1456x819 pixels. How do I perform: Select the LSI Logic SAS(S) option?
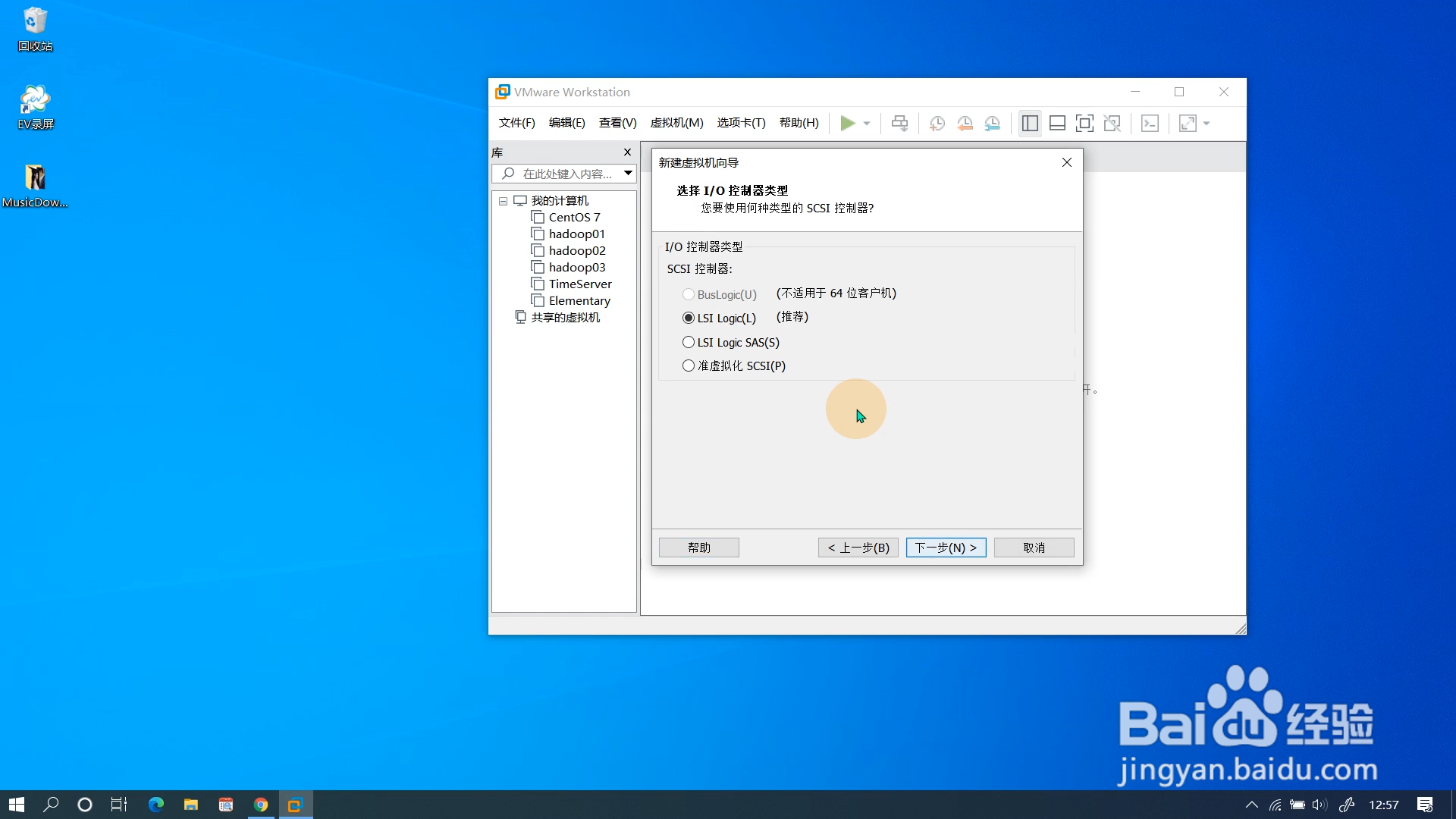click(x=689, y=342)
